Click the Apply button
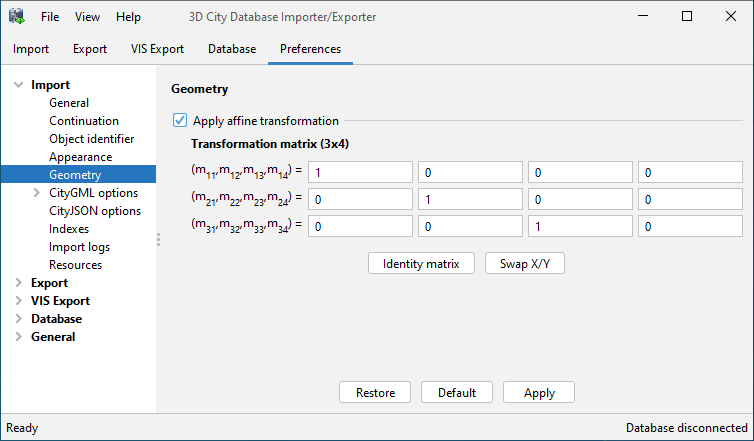 pyautogui.click(x=539, y=392)
